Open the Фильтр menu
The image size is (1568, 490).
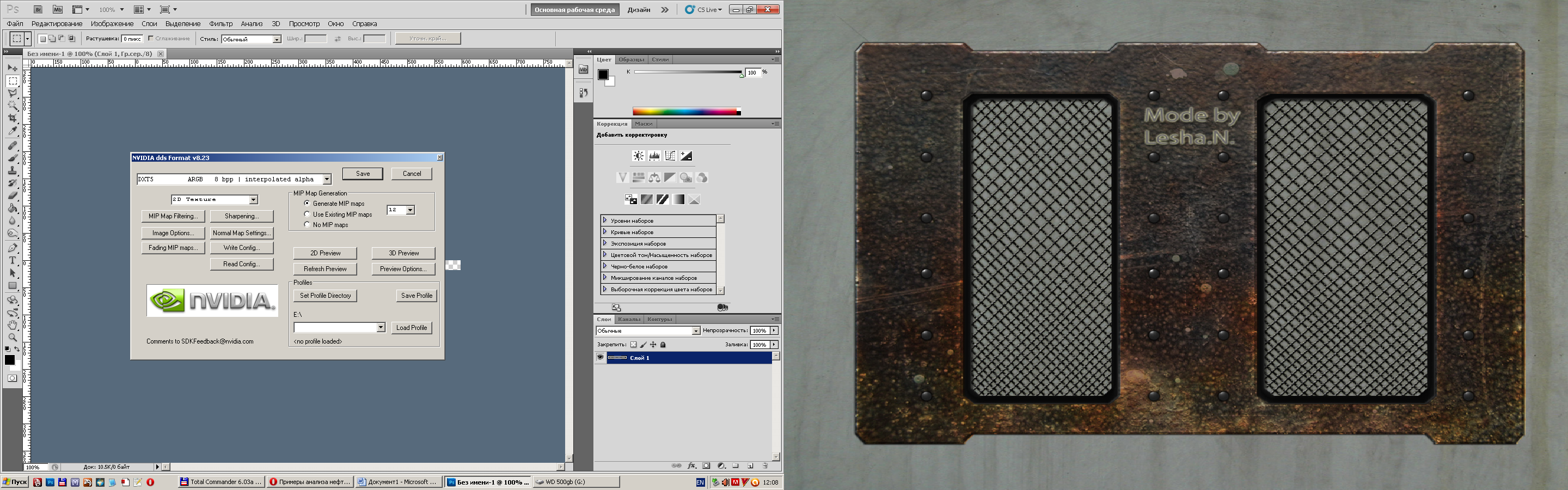pos(220,24)
